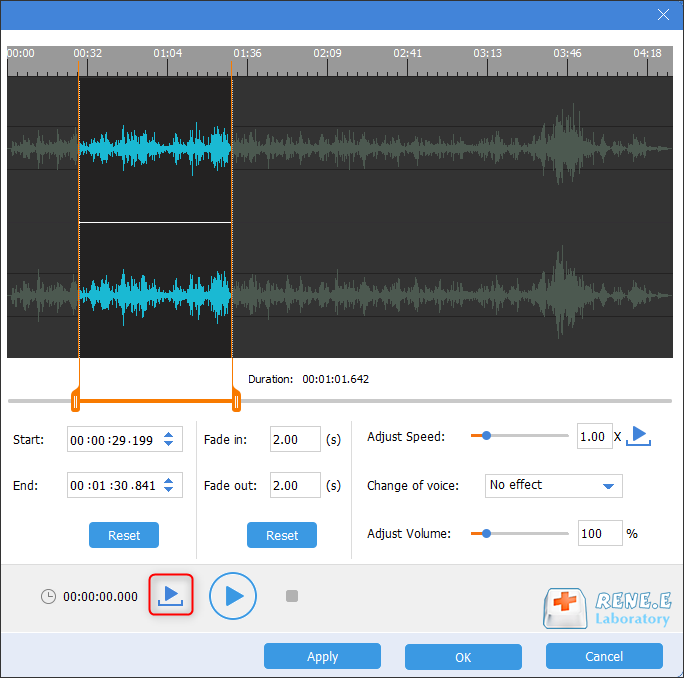Viewport: 684px width, 678px height.
Task: Close the dialog with the X button
Action: (663, 14)
